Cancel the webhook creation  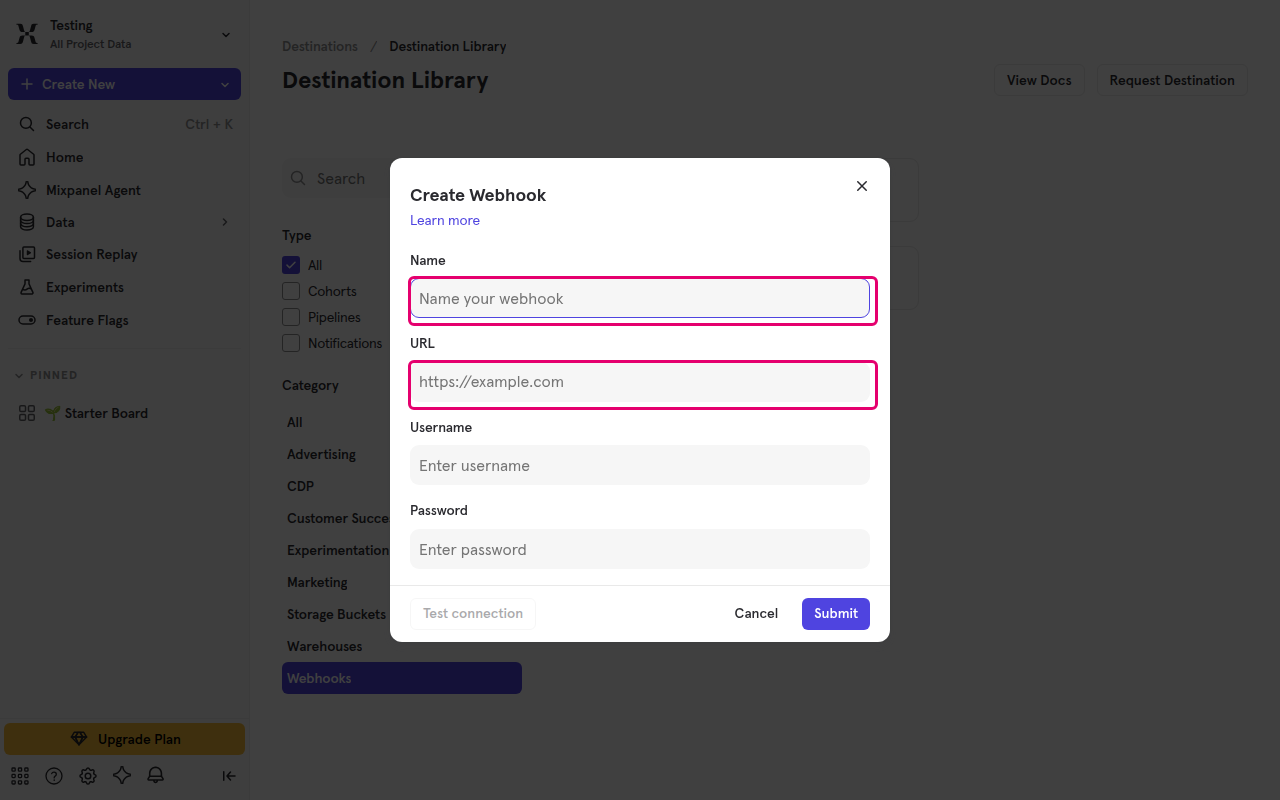pyautogui.click(x=756, y=614)
